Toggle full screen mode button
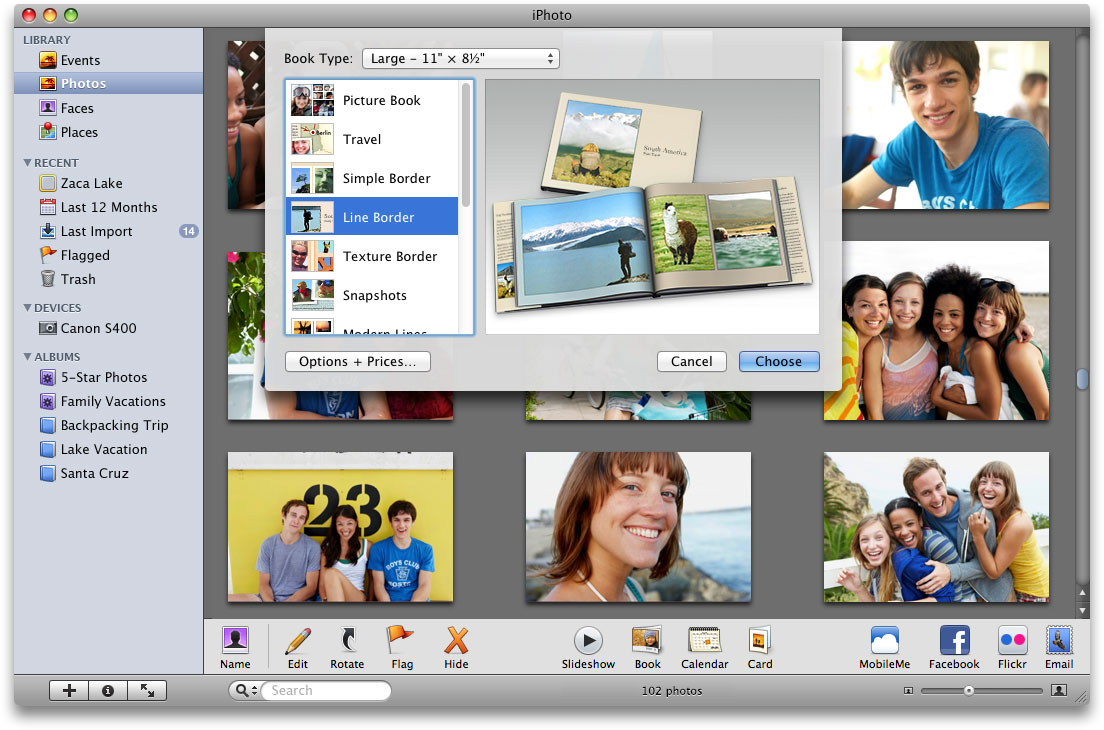Screen dimensions: 1104x730 tap(147, 690)
